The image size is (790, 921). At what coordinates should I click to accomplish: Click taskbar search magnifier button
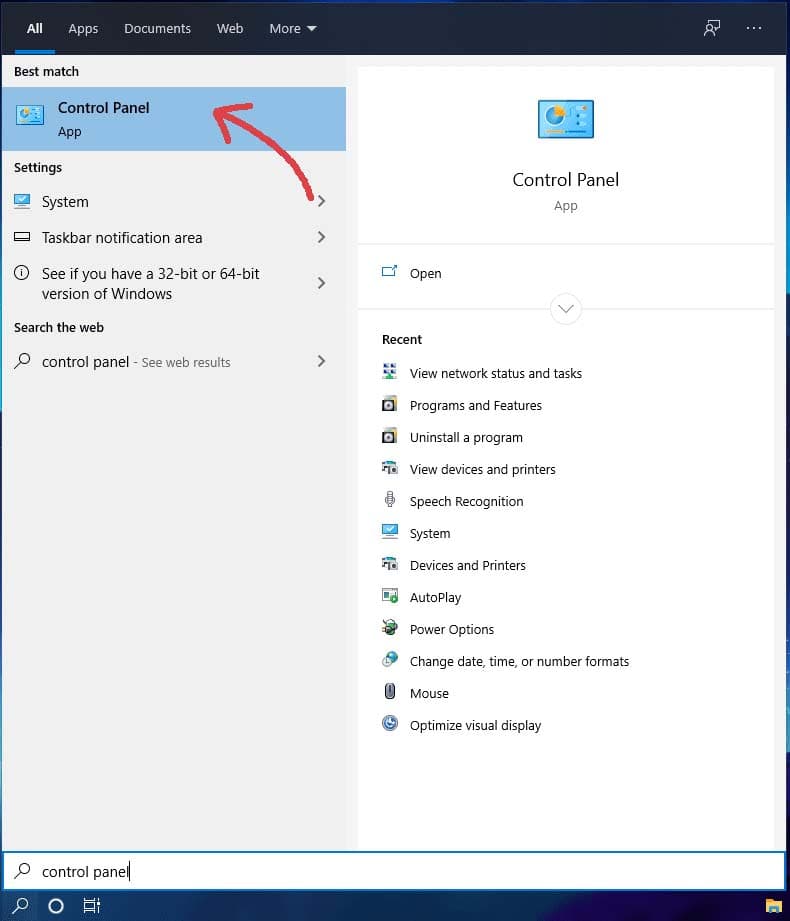(x=21, y=905)
